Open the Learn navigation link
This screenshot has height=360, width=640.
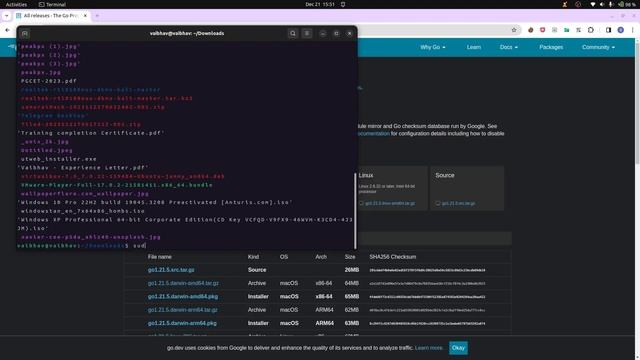pyautogui.click(x=473, y=47)
